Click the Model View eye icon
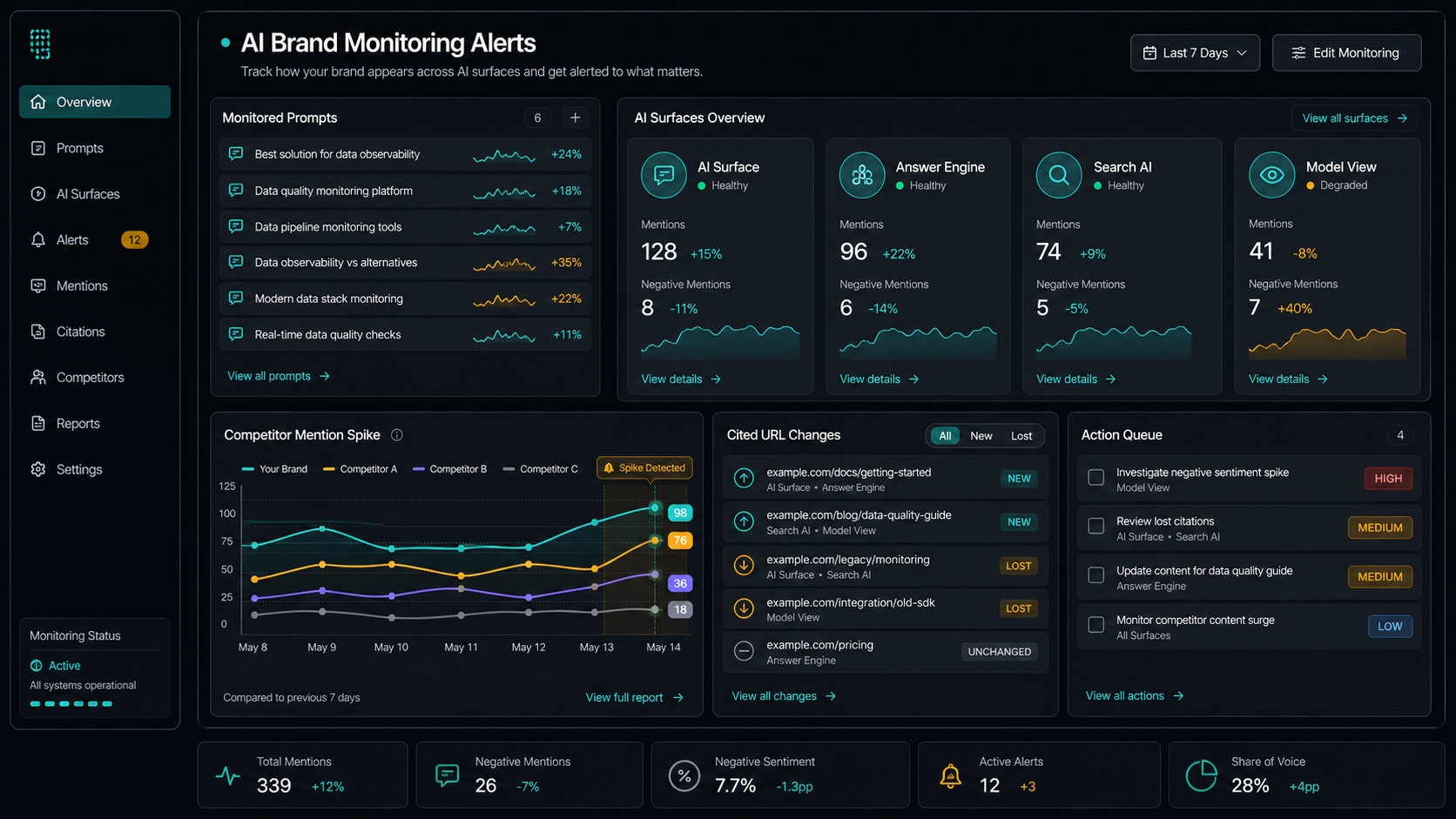Screen dimensions: 1456x819 tap(1271, 175)
